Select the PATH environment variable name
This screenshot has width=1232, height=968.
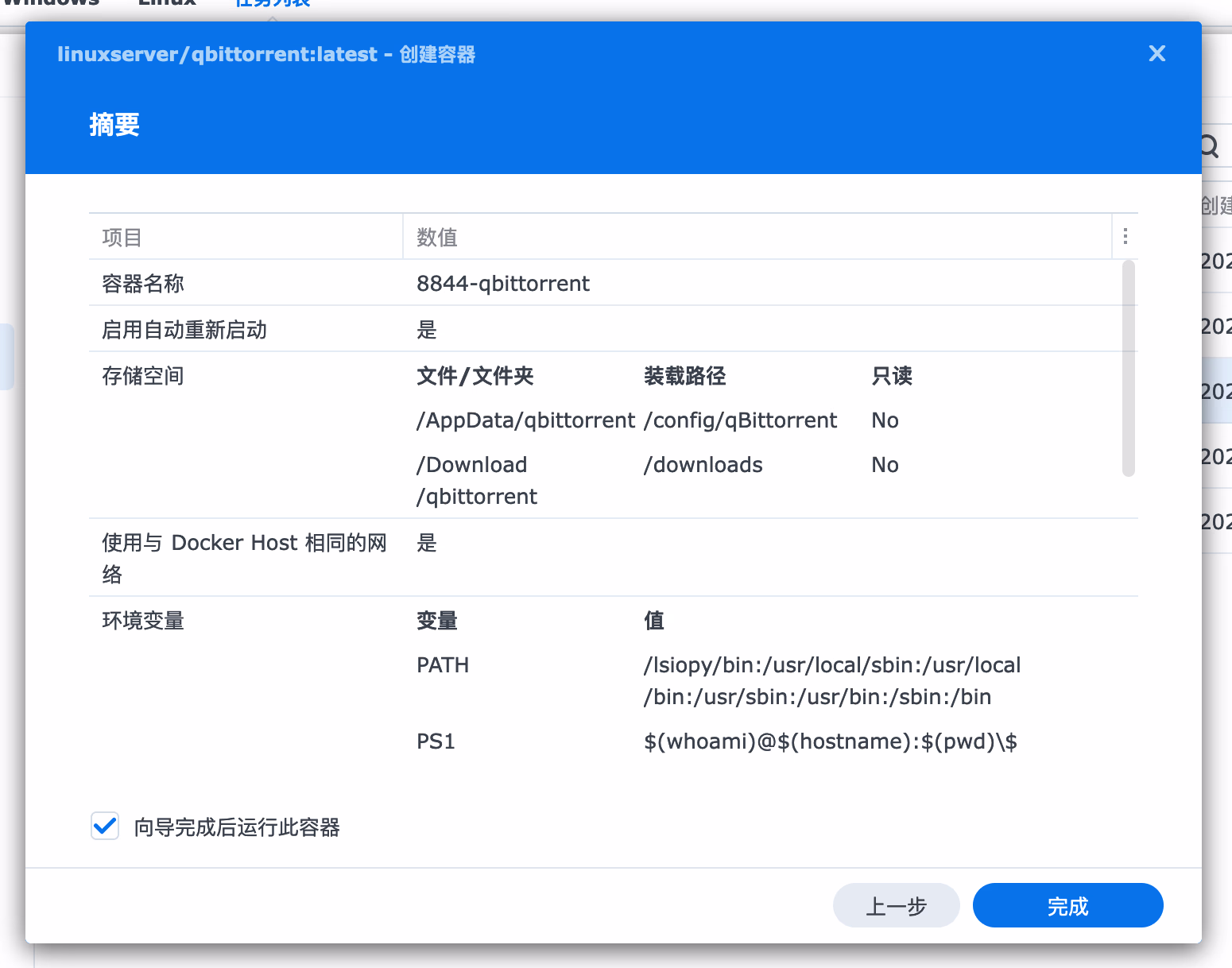(443, 665)
